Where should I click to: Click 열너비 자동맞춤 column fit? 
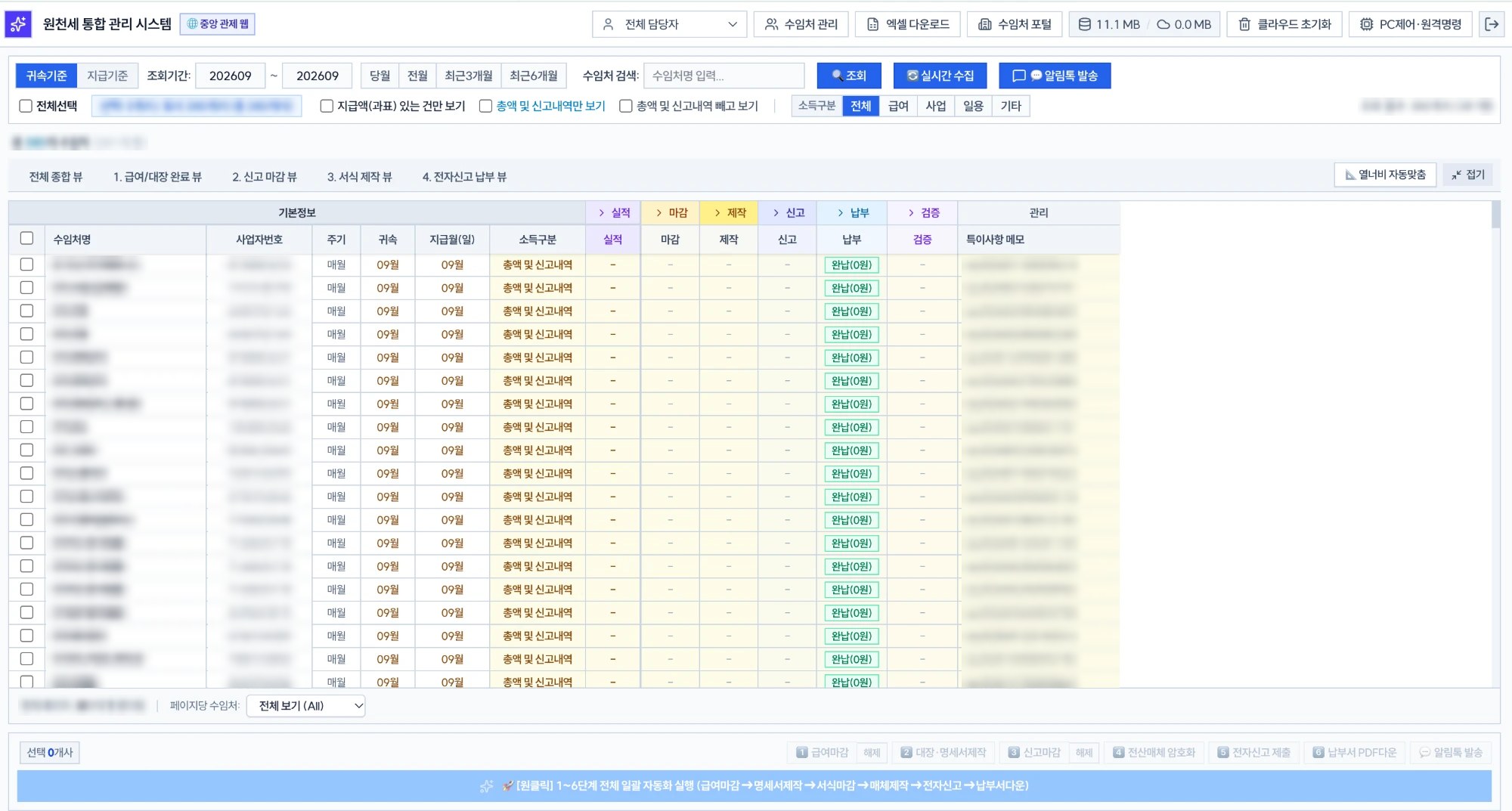pos(1385,175)
